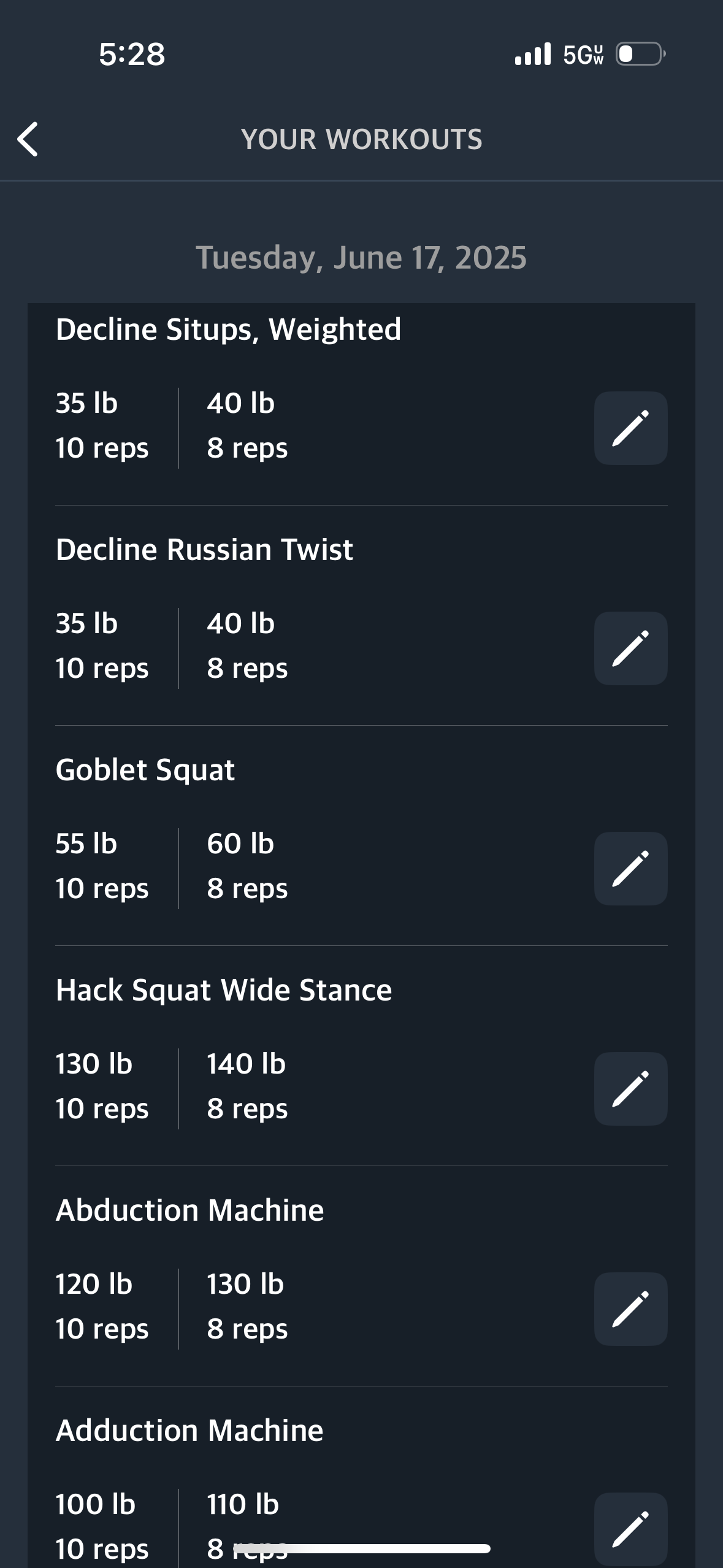
Task: Tap the Abduction Machine edit pencil
Action: click(630, 1309)
